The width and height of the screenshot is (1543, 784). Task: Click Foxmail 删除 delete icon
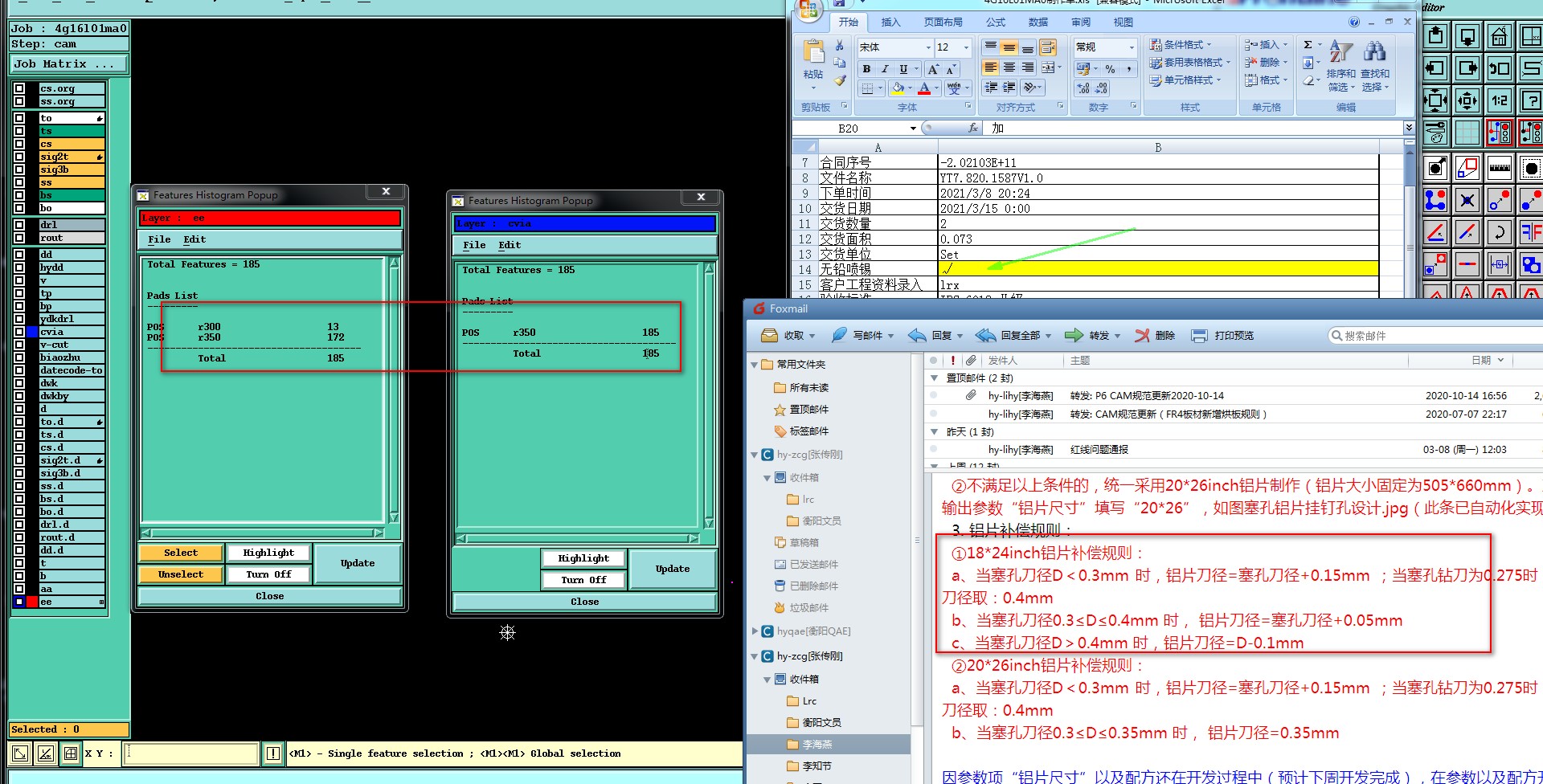[x=1142, y=335]
